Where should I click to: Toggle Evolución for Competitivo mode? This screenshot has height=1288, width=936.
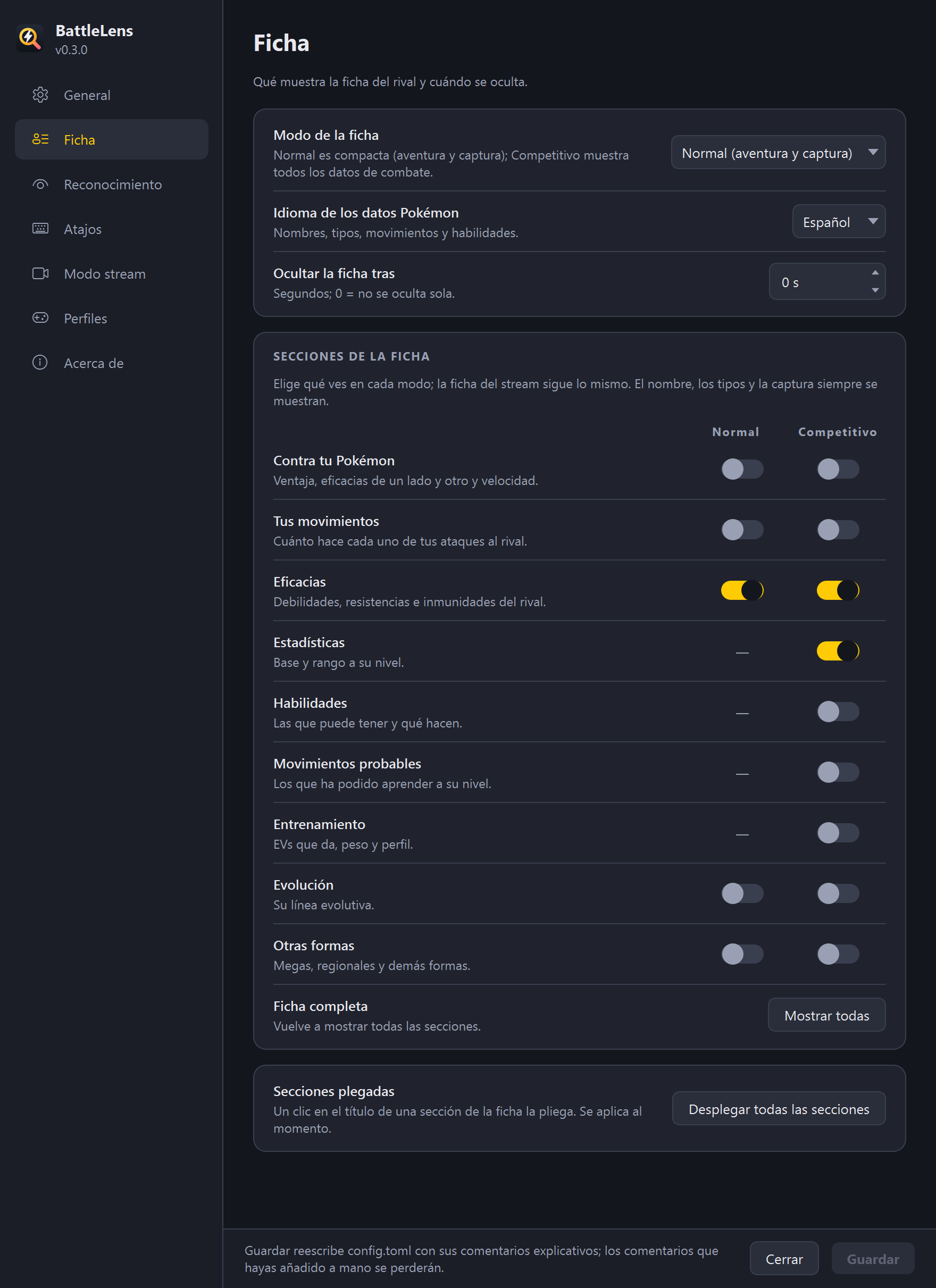pyautogui.click(x=838, y=893)
